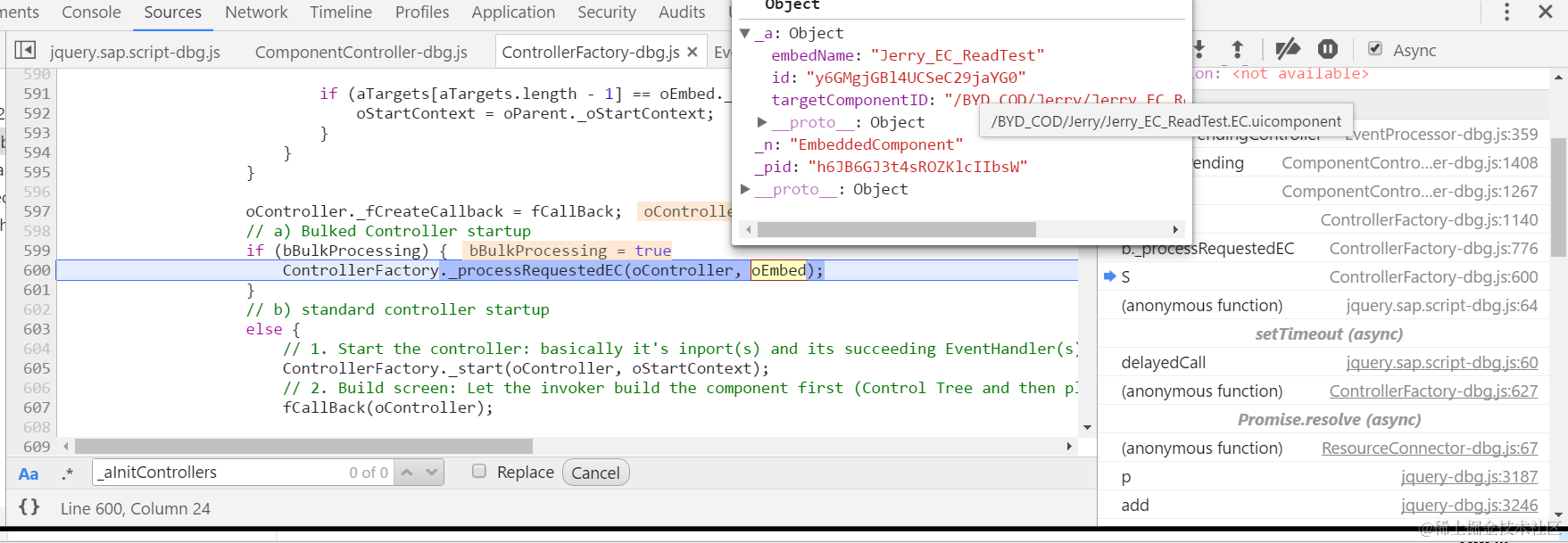Enable the Replace checkbox

[479, 471]
